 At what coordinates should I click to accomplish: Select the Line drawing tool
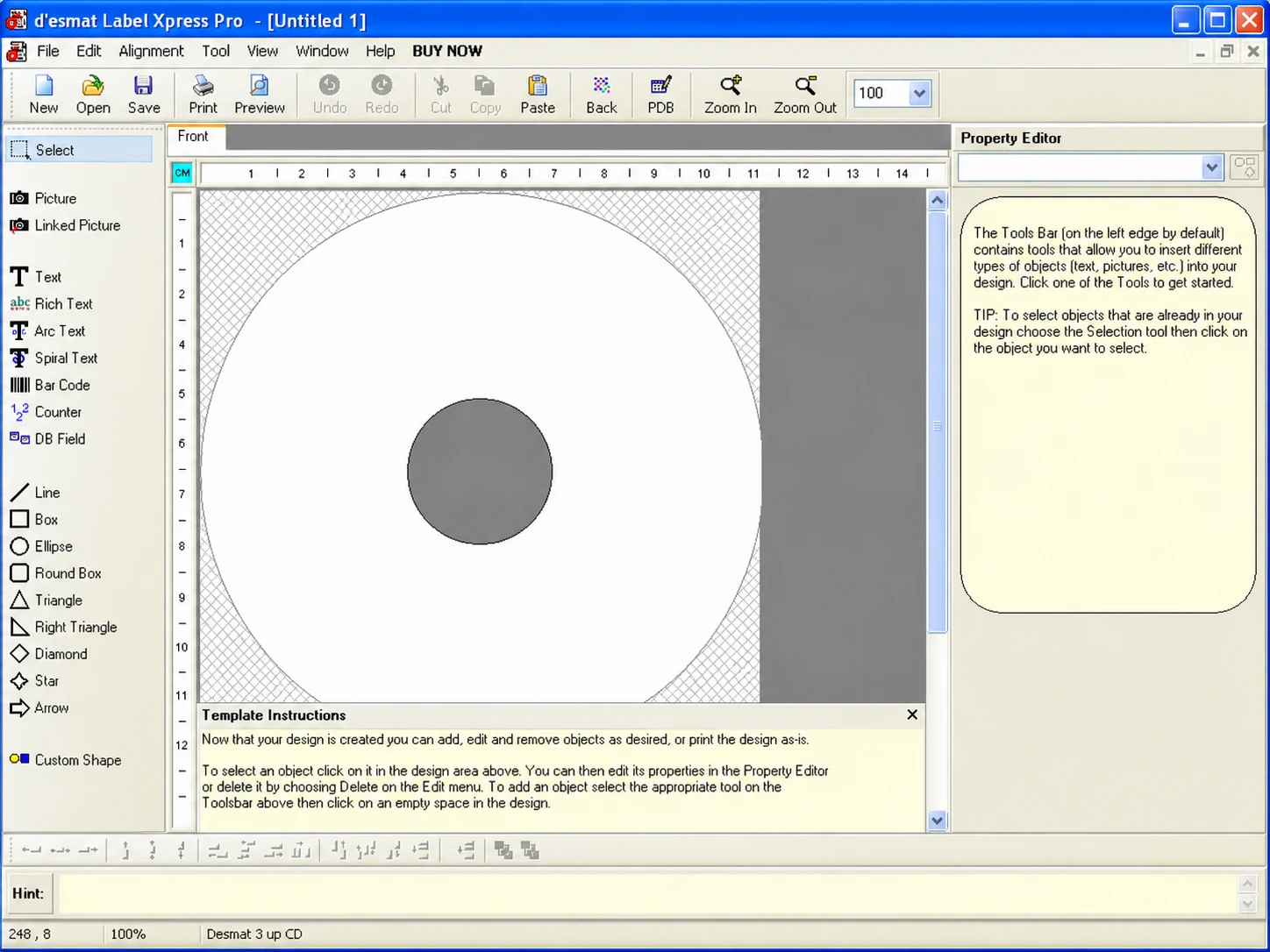(x=35, y=493)
